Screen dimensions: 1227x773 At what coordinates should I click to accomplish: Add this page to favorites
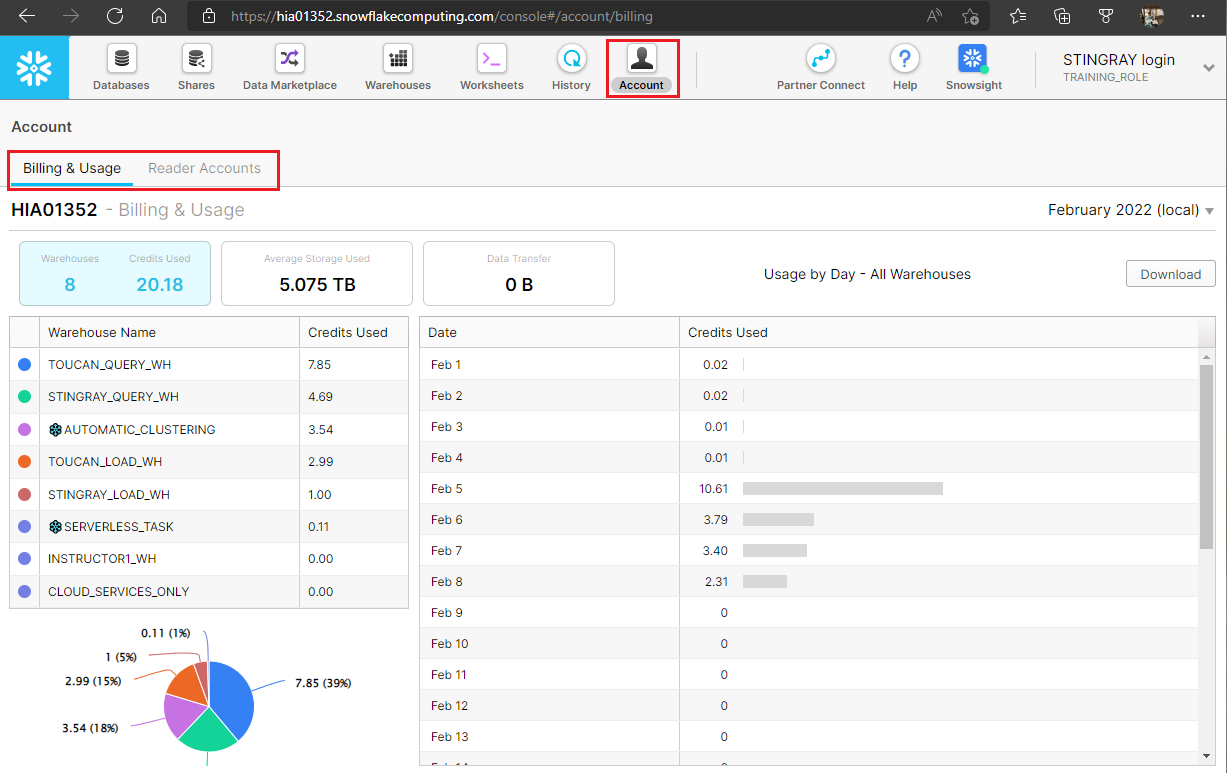969,16
